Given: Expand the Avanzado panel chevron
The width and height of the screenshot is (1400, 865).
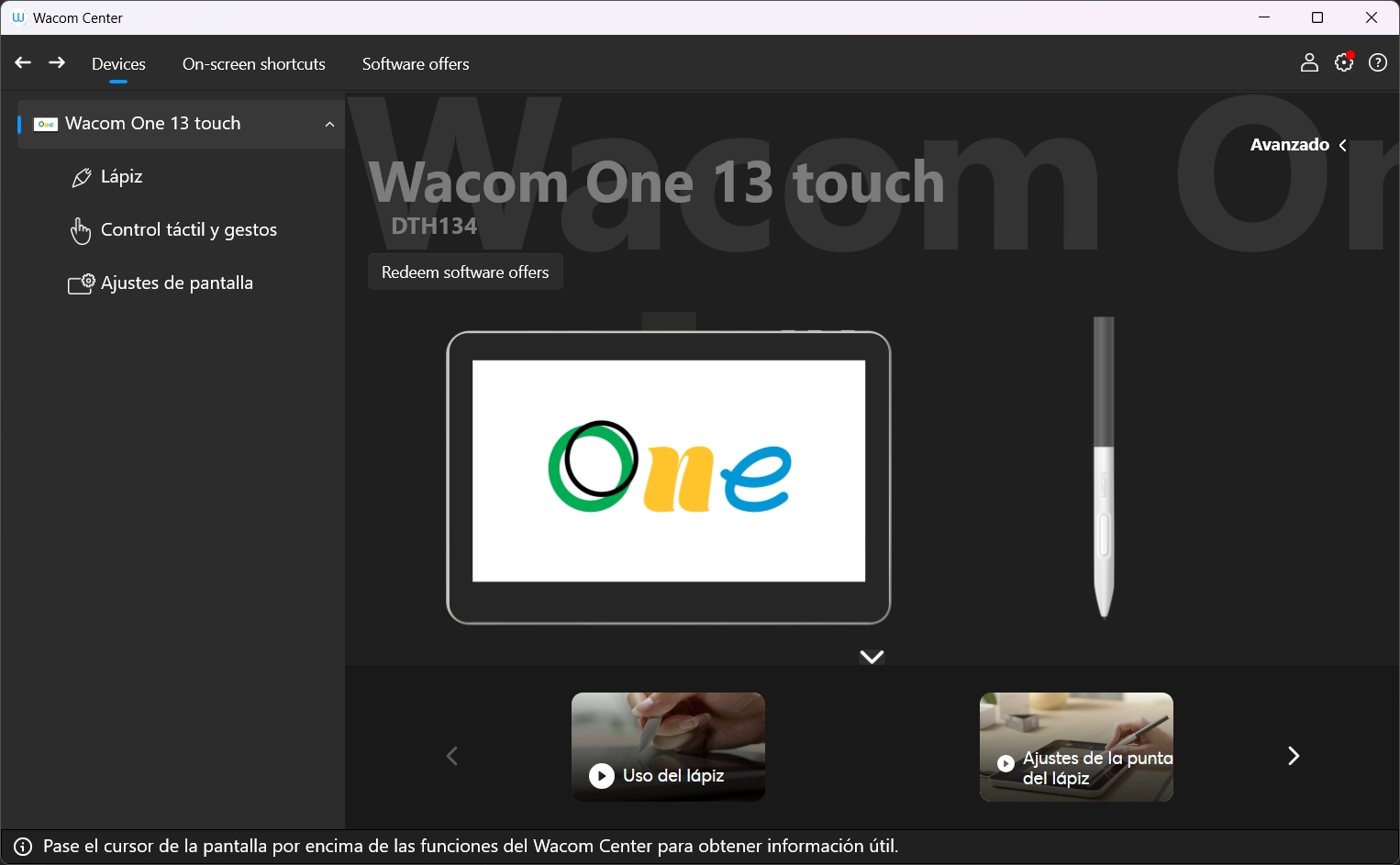Looking at the screenshot, I should coord(1343,145).
